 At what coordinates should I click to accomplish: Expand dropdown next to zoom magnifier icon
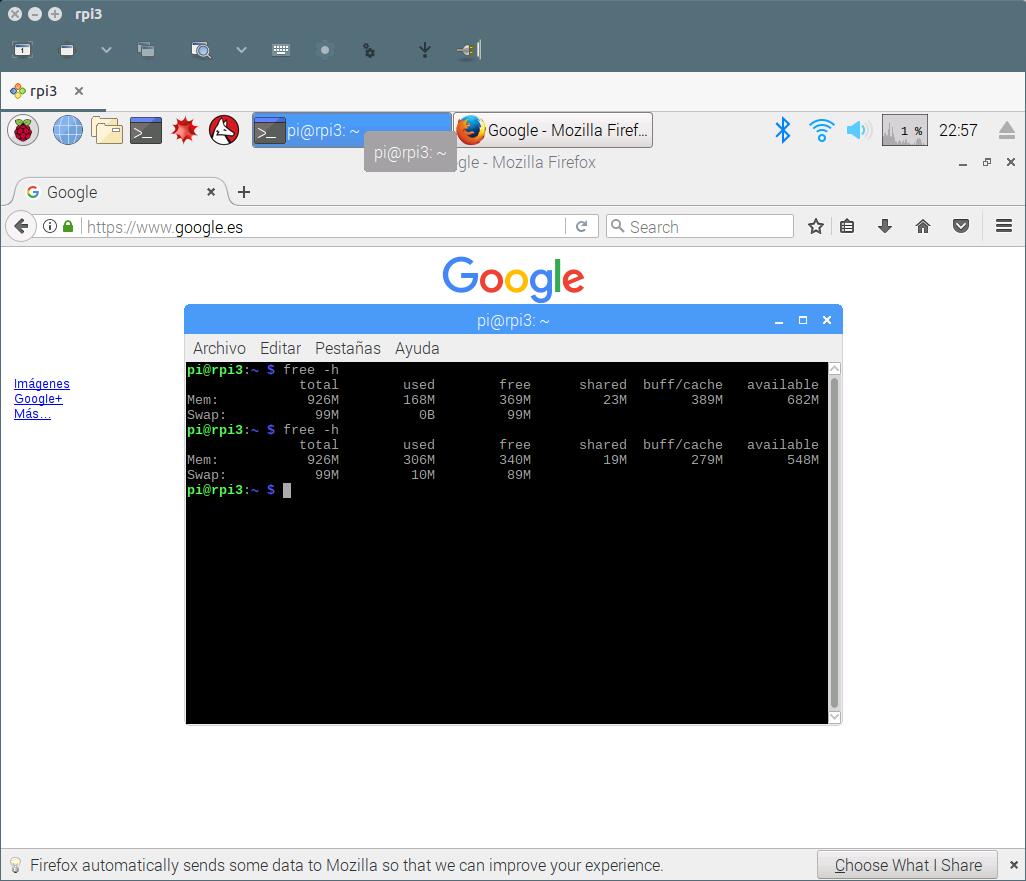point(241,50)
